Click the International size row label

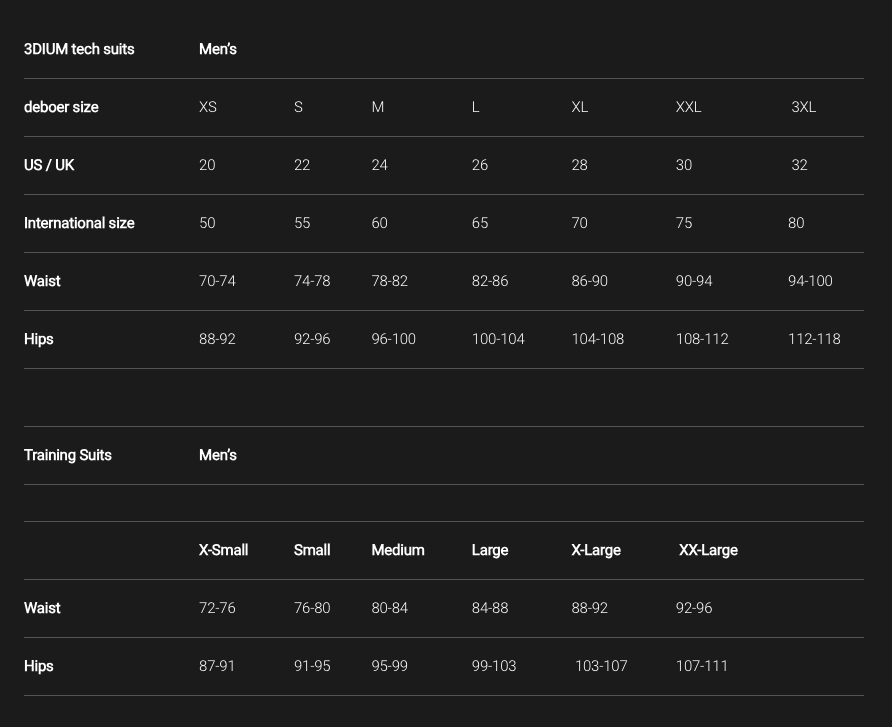(79, 223)
